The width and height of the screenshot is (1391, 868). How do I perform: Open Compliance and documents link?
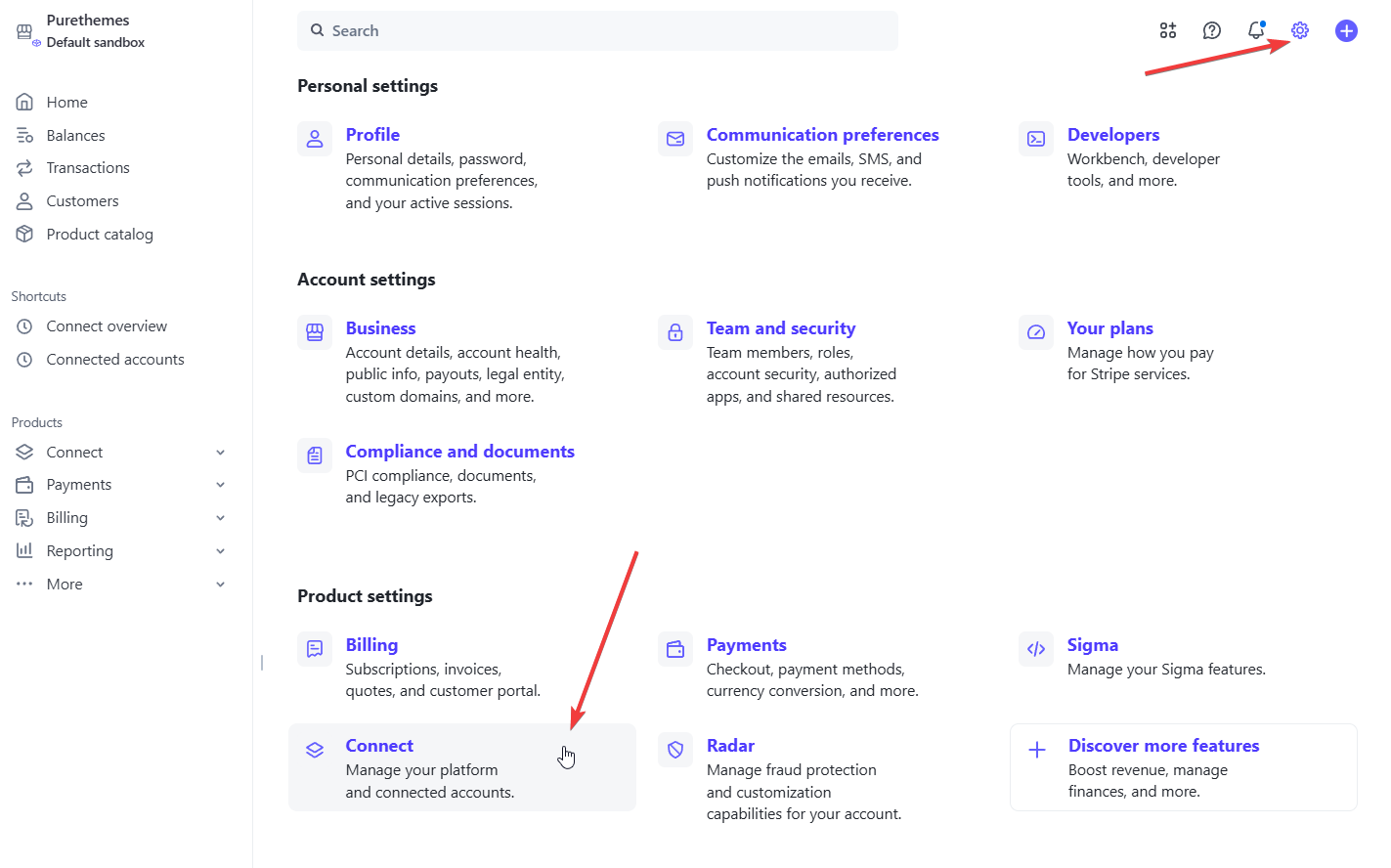pyautogui.click(x=459, y=452)
